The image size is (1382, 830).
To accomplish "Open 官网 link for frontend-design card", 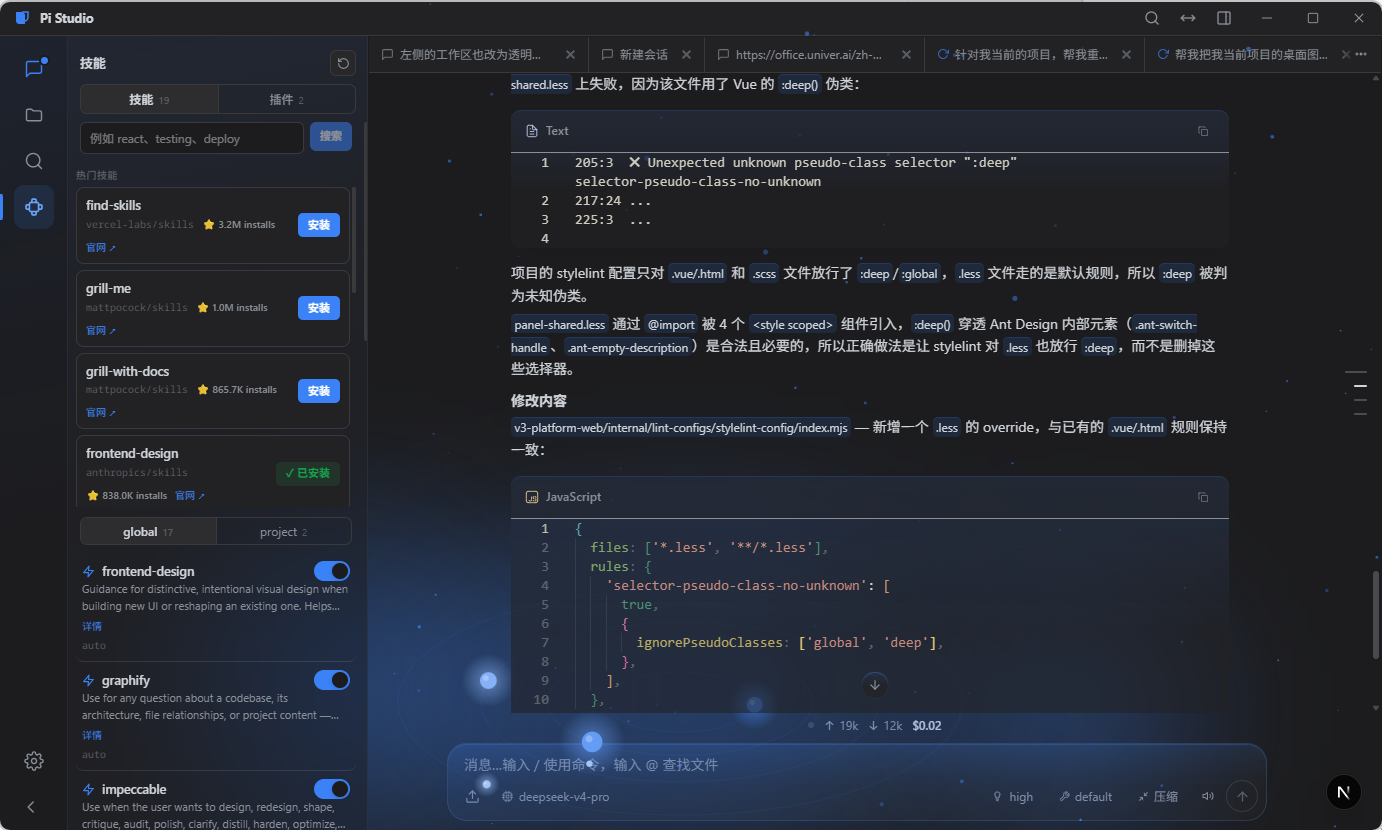I will [x=190, y=495].
